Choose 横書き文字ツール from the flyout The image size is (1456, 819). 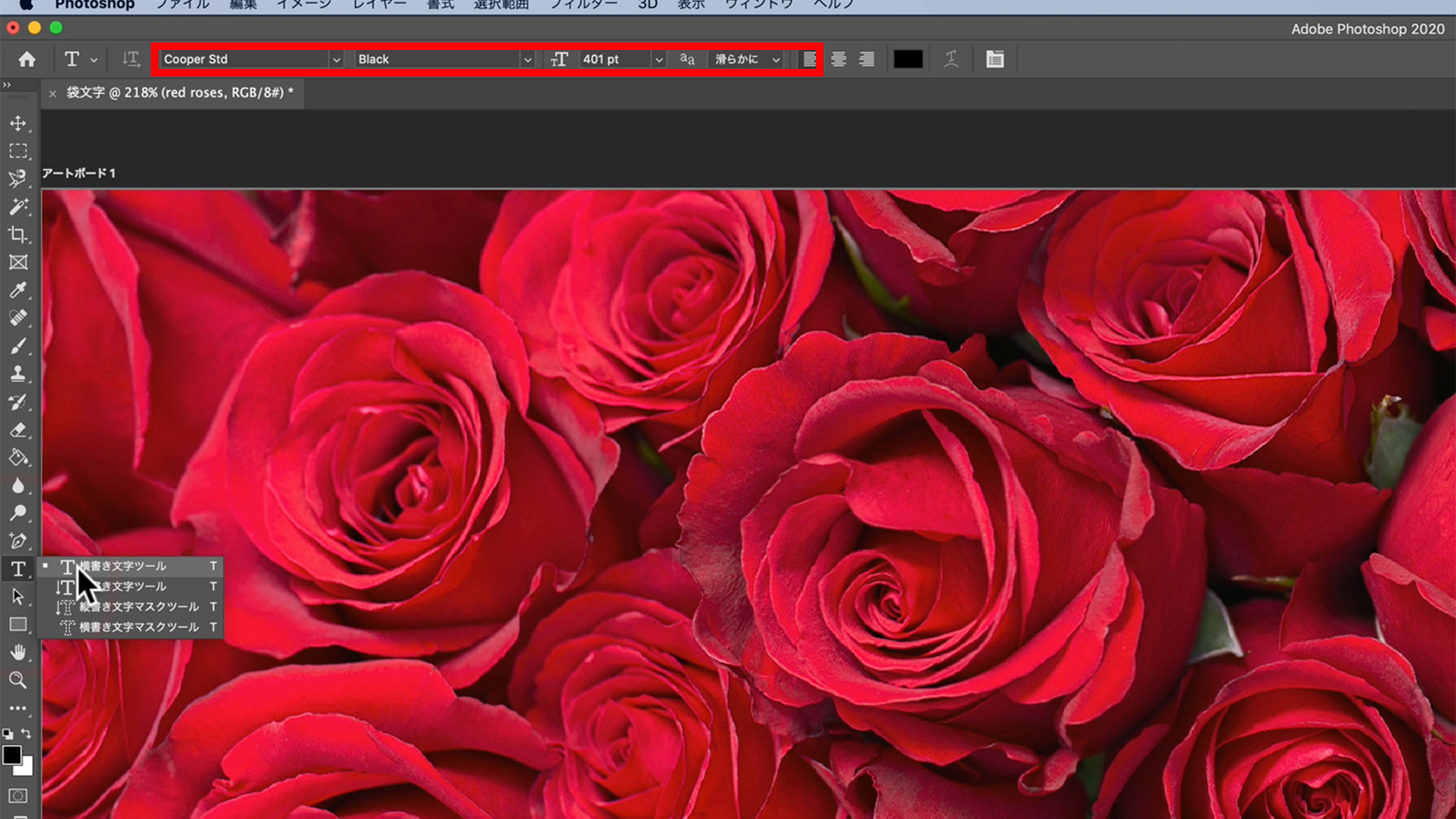(130, 566)
